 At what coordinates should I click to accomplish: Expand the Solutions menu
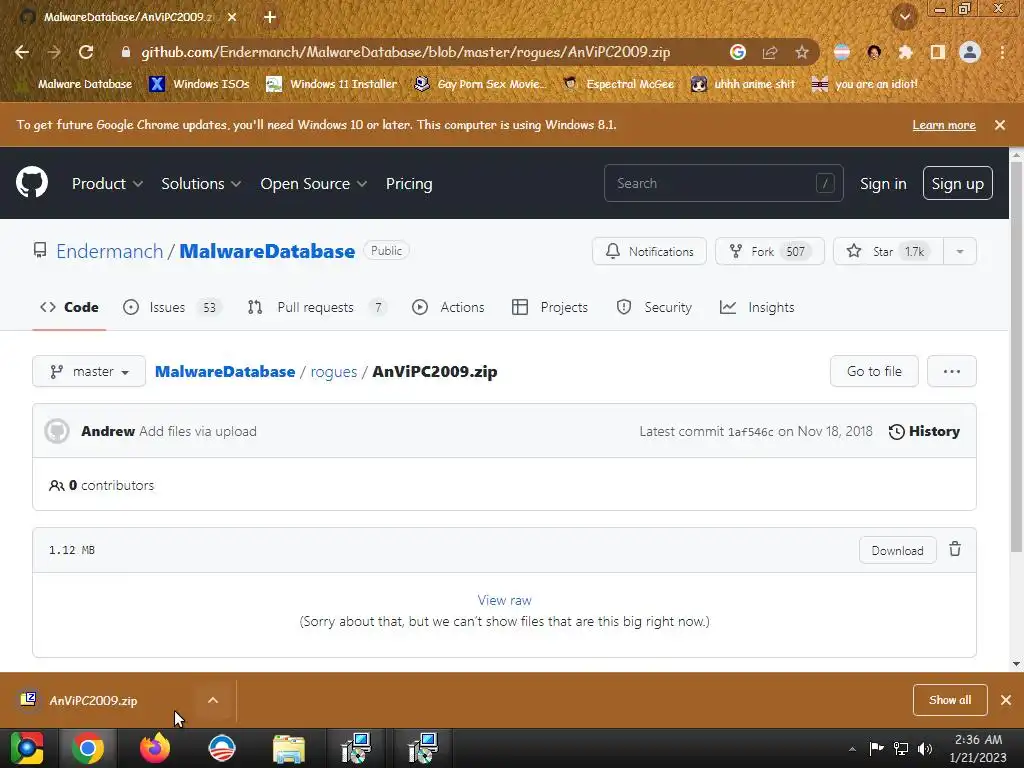201,184
